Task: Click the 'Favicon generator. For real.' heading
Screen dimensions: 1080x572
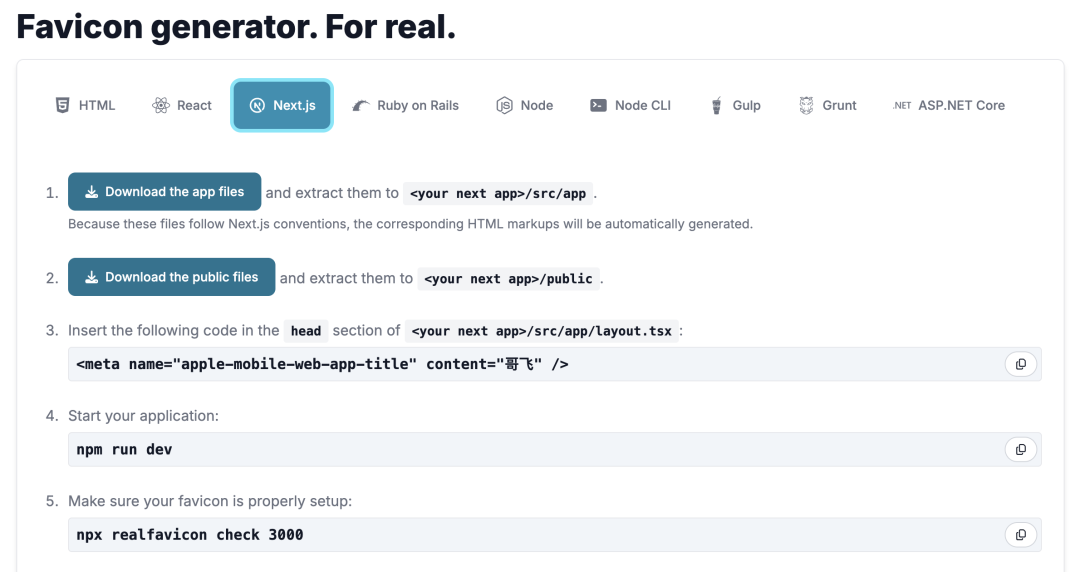Action: click(x=236, y=27)
